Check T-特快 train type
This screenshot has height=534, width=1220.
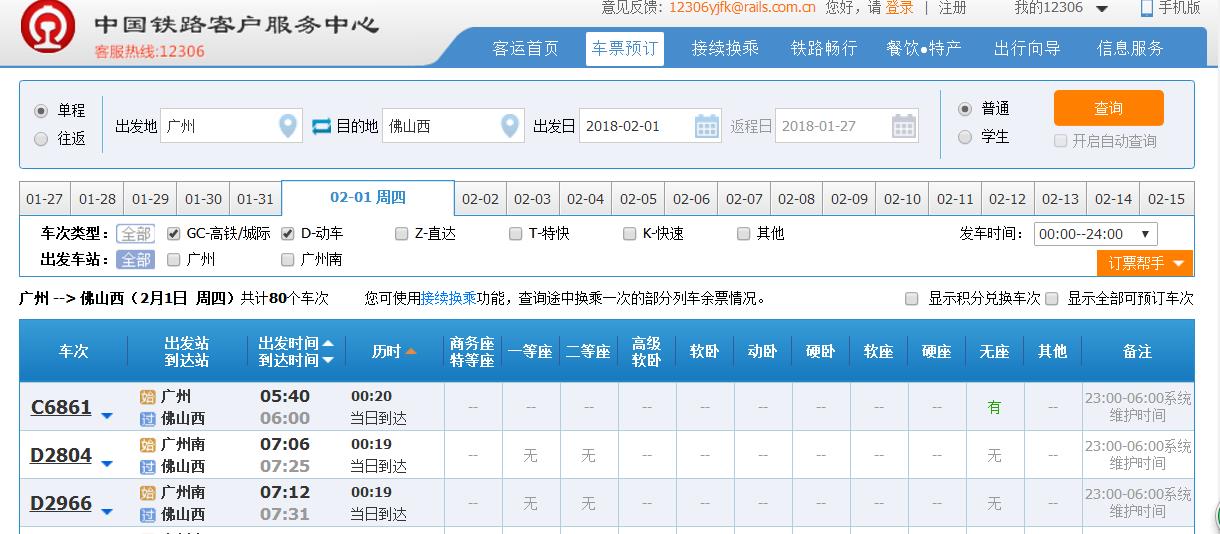(516, 234)
